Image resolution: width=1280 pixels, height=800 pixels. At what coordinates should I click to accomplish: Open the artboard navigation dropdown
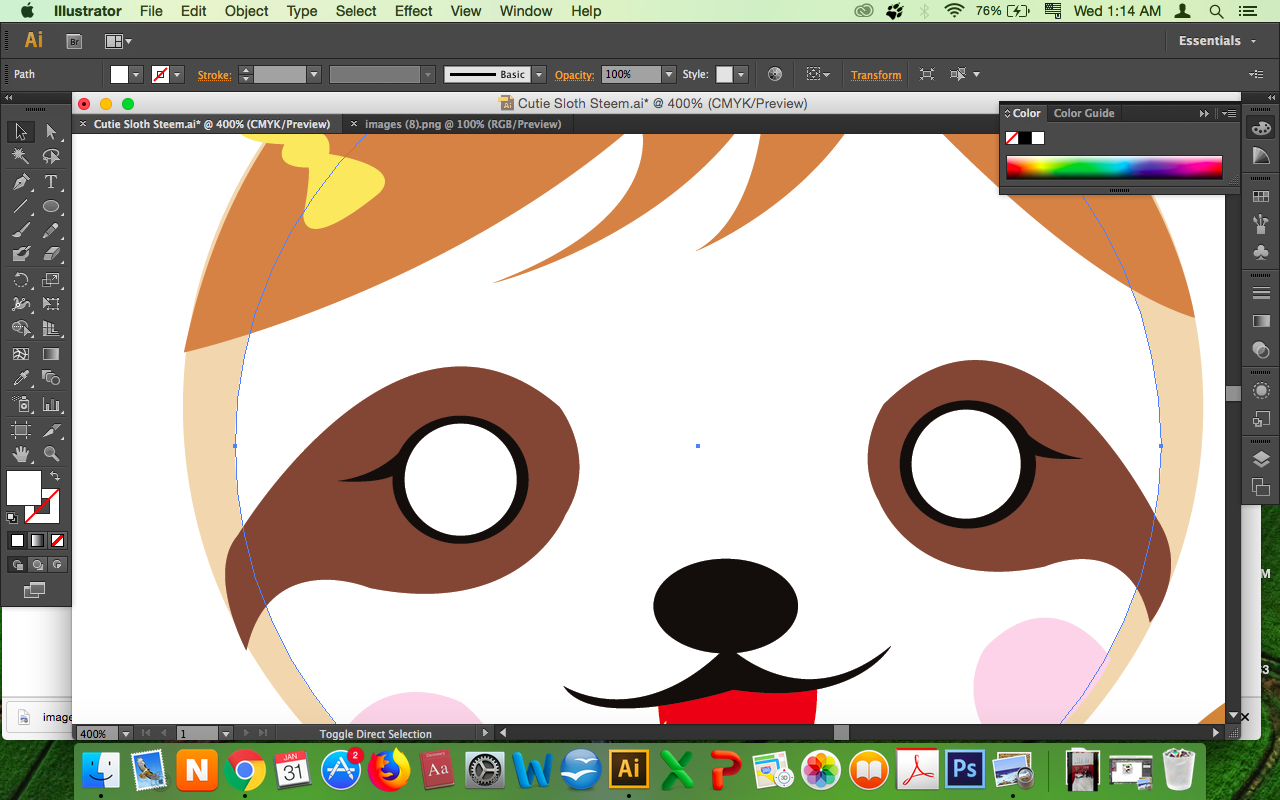pyautogui.click(x=226, y=734)
